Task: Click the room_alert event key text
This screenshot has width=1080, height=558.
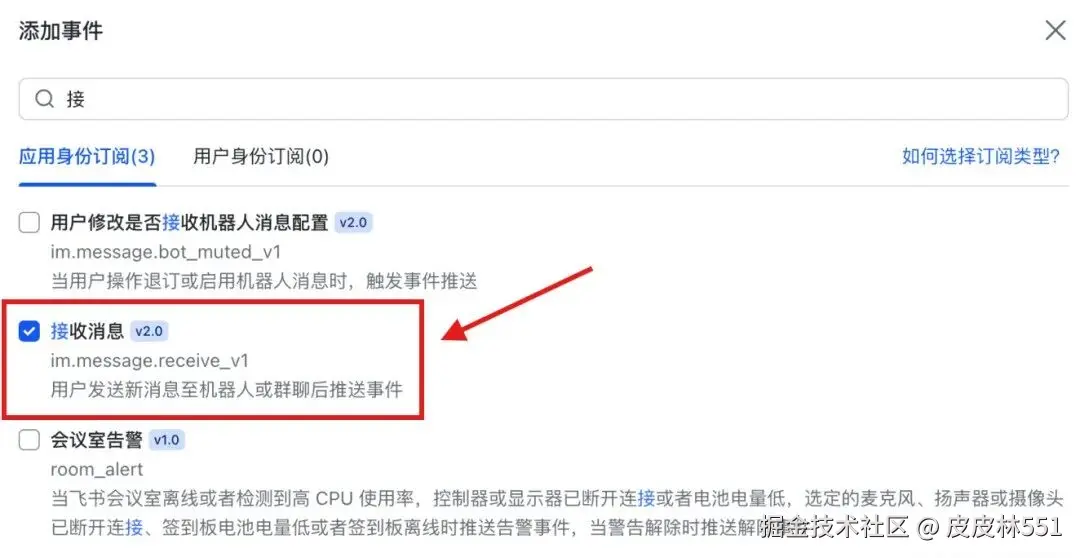Action: pyautogui.click(x=97, y=469)
